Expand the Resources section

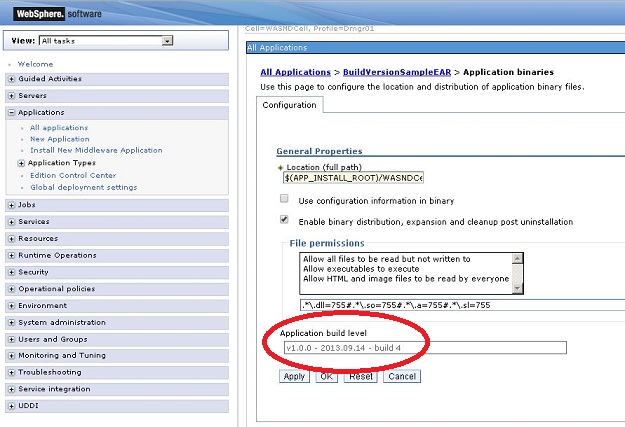tap(12, 238)
